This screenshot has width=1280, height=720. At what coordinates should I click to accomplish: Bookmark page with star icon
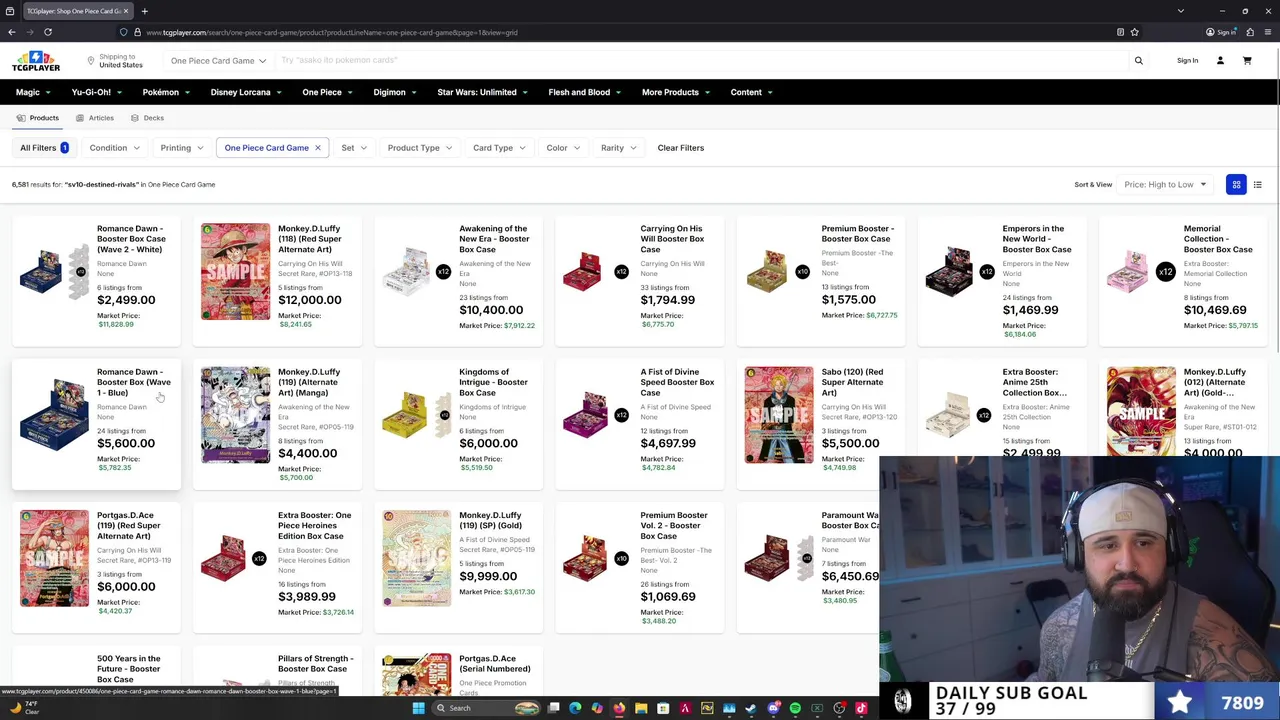click(x=1134, y=32)
